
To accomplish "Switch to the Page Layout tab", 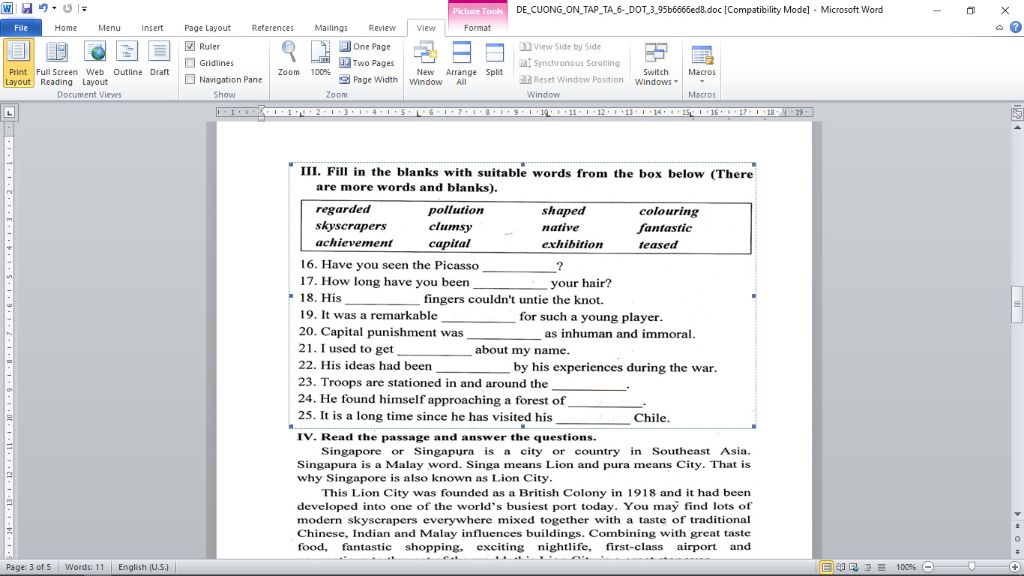I will tap(207, 27).
